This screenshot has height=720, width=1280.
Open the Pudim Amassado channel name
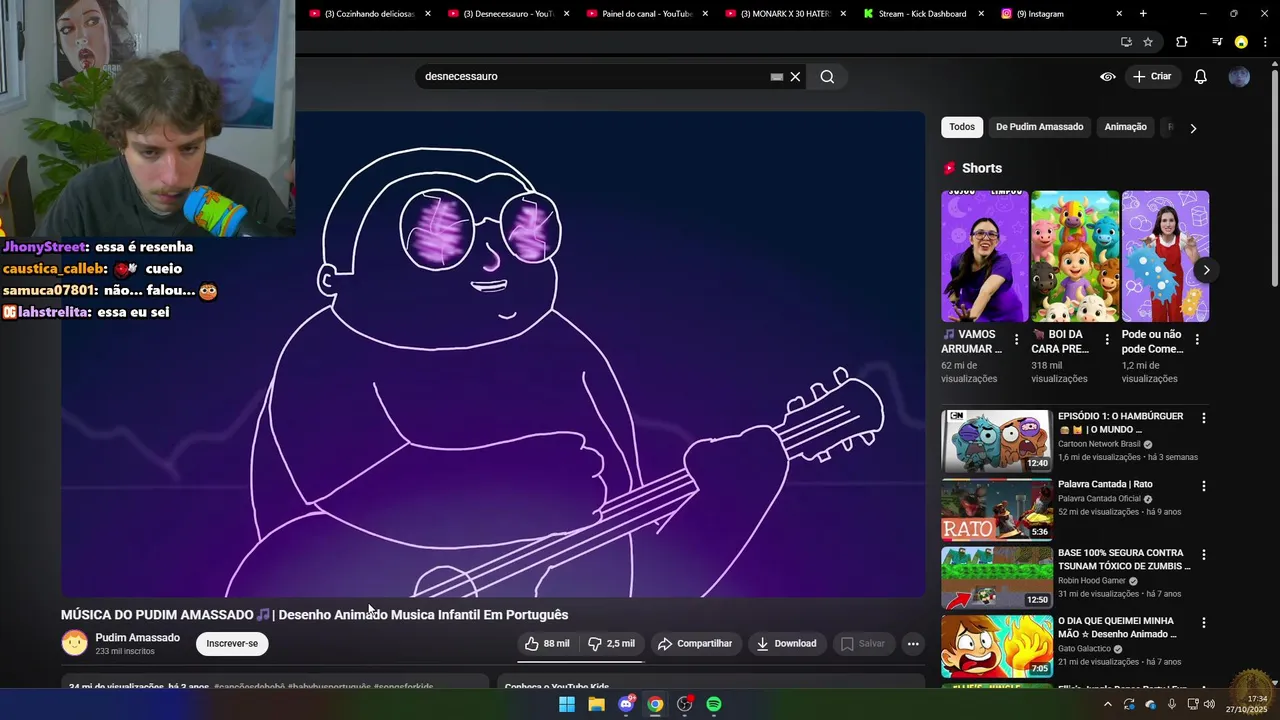point(138,638)
